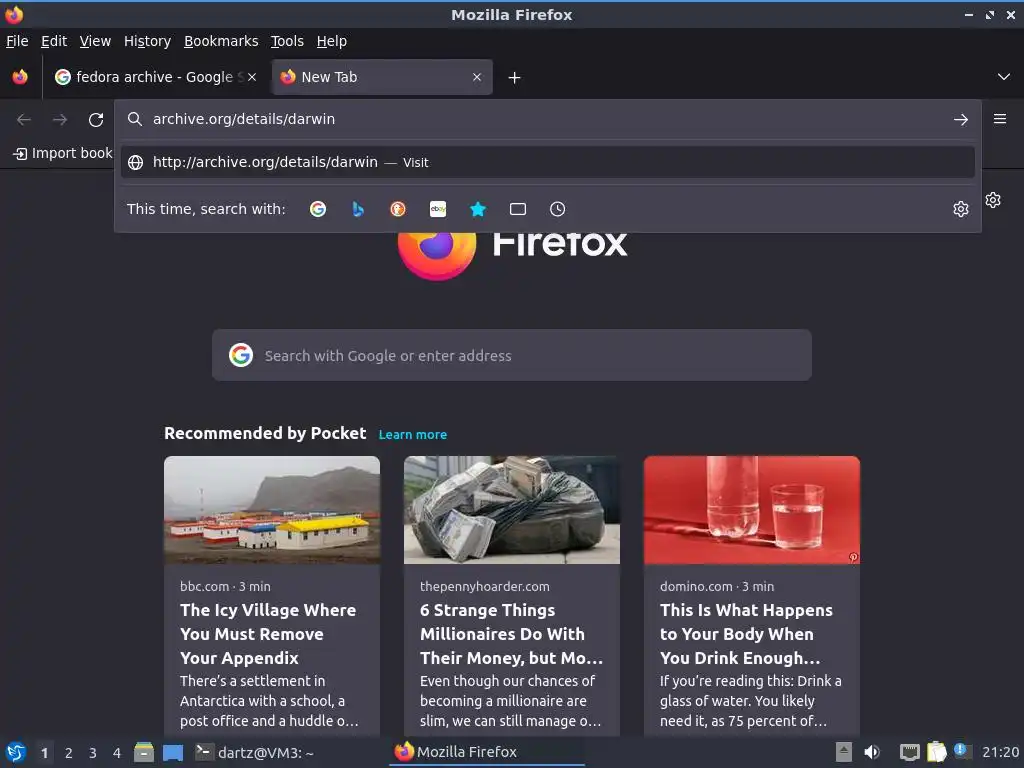Select Mozilla Firefox taskbar entry
The height and width of the screenshot is (768, 1024).
pyautogui.click(x=488, y=752)
